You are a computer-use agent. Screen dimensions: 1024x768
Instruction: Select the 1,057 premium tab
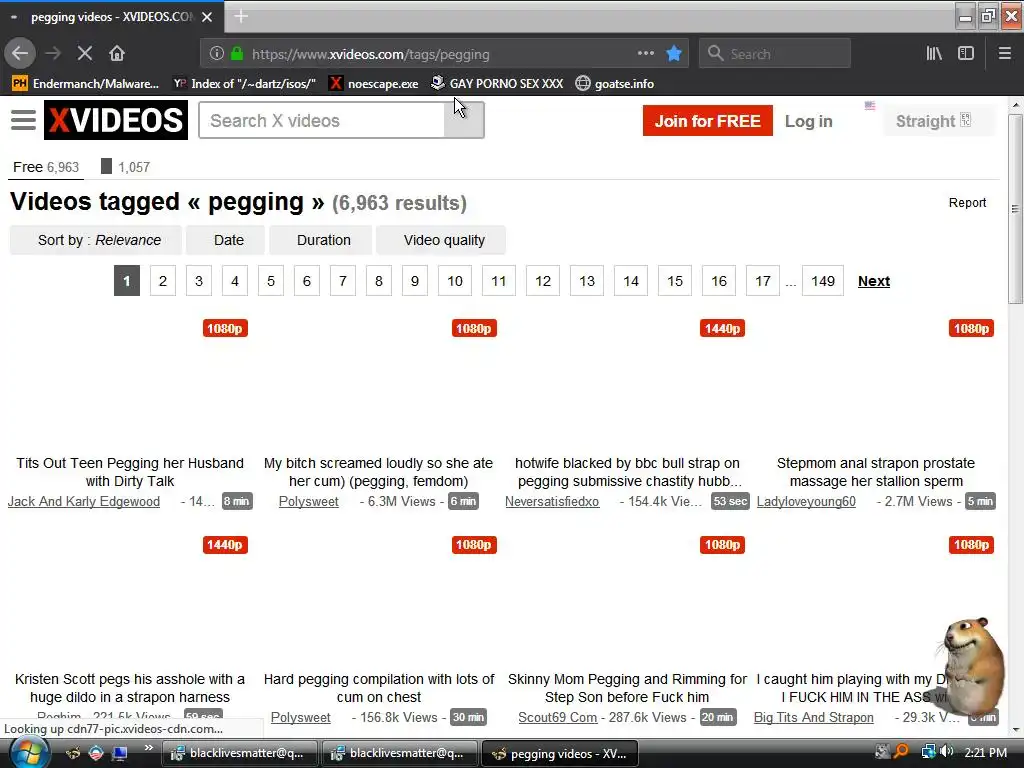tap(125, 167)
